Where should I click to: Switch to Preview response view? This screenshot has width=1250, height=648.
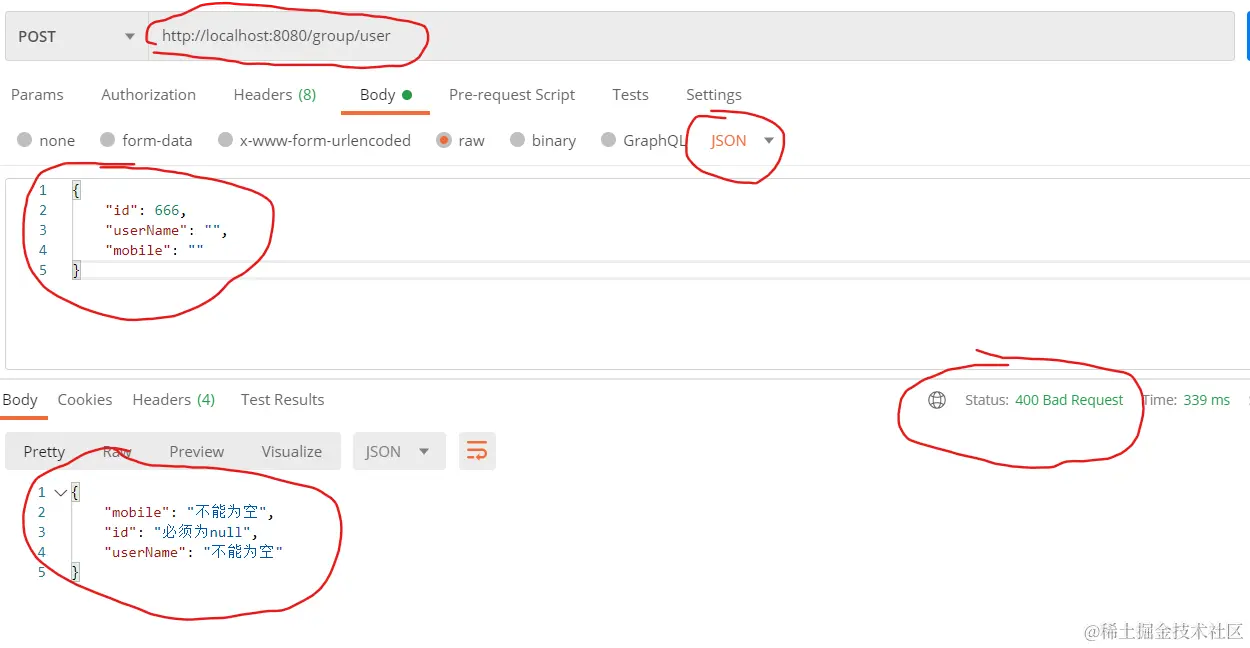click(x=197, y=452)
